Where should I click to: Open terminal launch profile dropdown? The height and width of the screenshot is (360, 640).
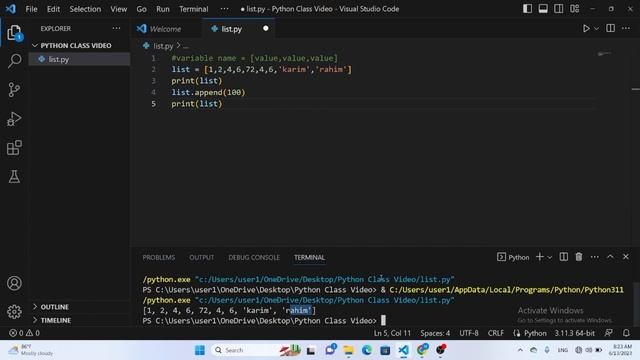click(549, 257)
